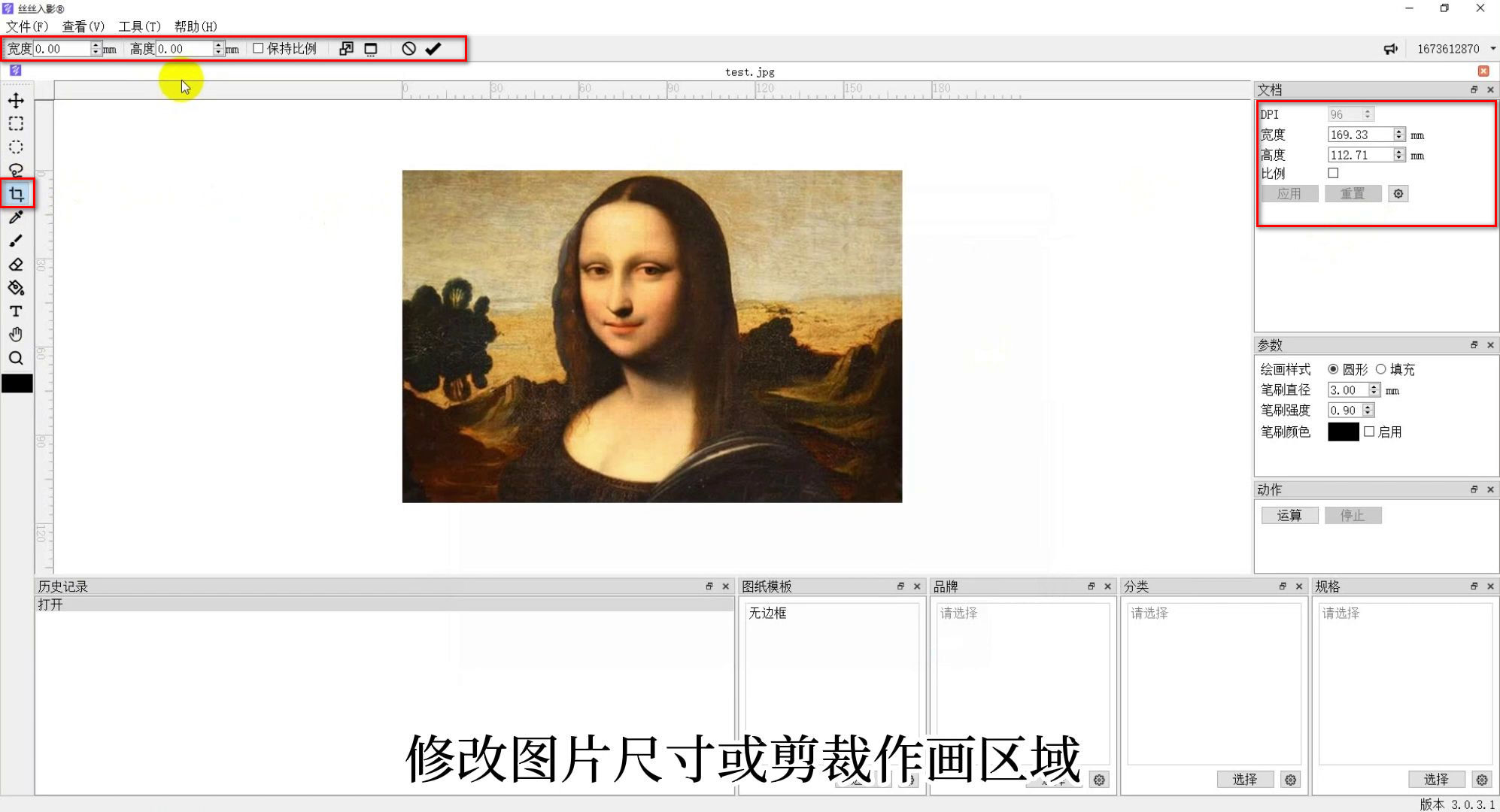Confirm crop with the checkmark icon
This screenshot has height=812, width=1500.
tap(433, 48)
